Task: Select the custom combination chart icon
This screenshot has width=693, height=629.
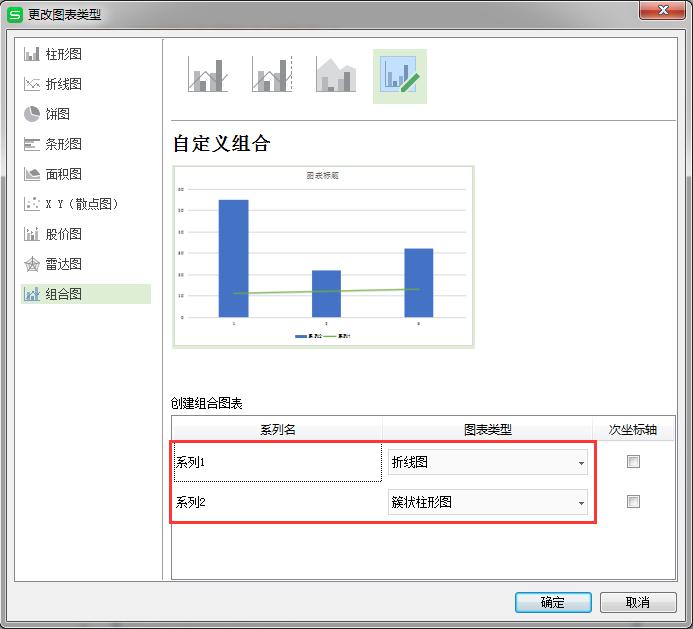Action: (x=400, y=76)
